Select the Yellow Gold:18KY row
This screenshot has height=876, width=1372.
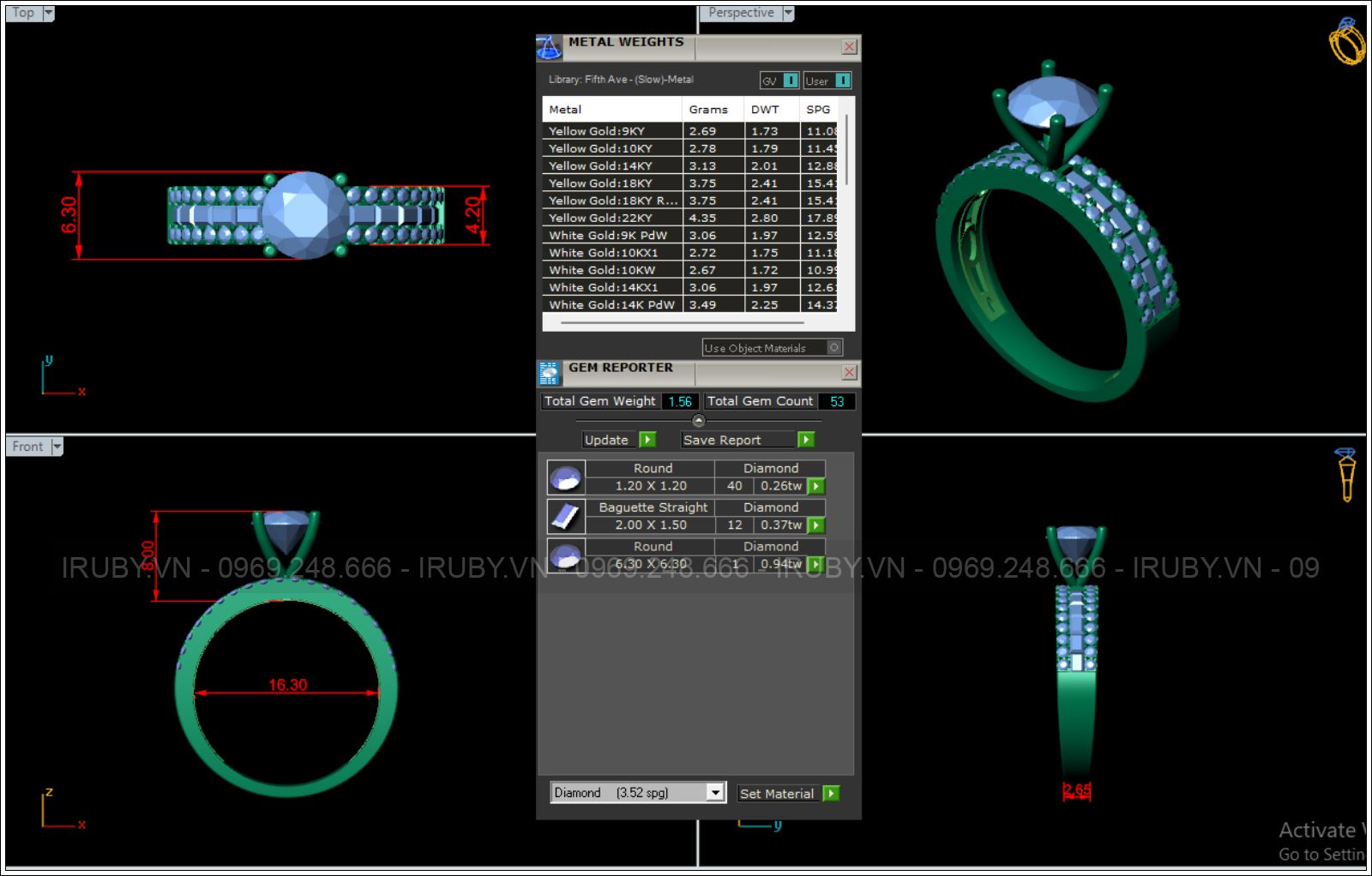pos(612,183)
